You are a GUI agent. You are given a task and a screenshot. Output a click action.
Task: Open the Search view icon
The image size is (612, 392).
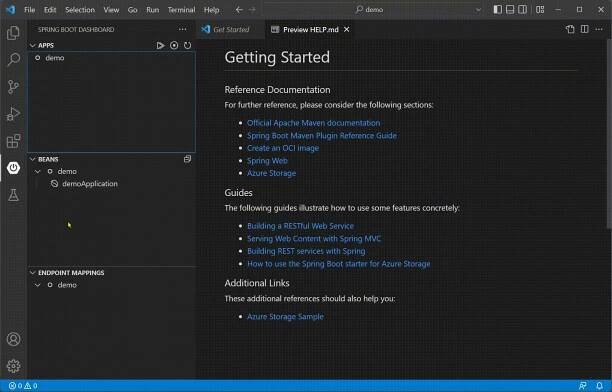pos(13,60)
